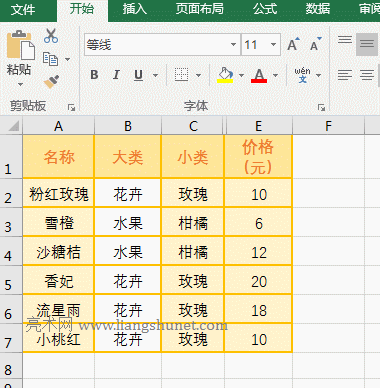The width and height of the screenshot is (380, 388).
Task: Increase font size with the larger A icon
Action: click(293, 44)
